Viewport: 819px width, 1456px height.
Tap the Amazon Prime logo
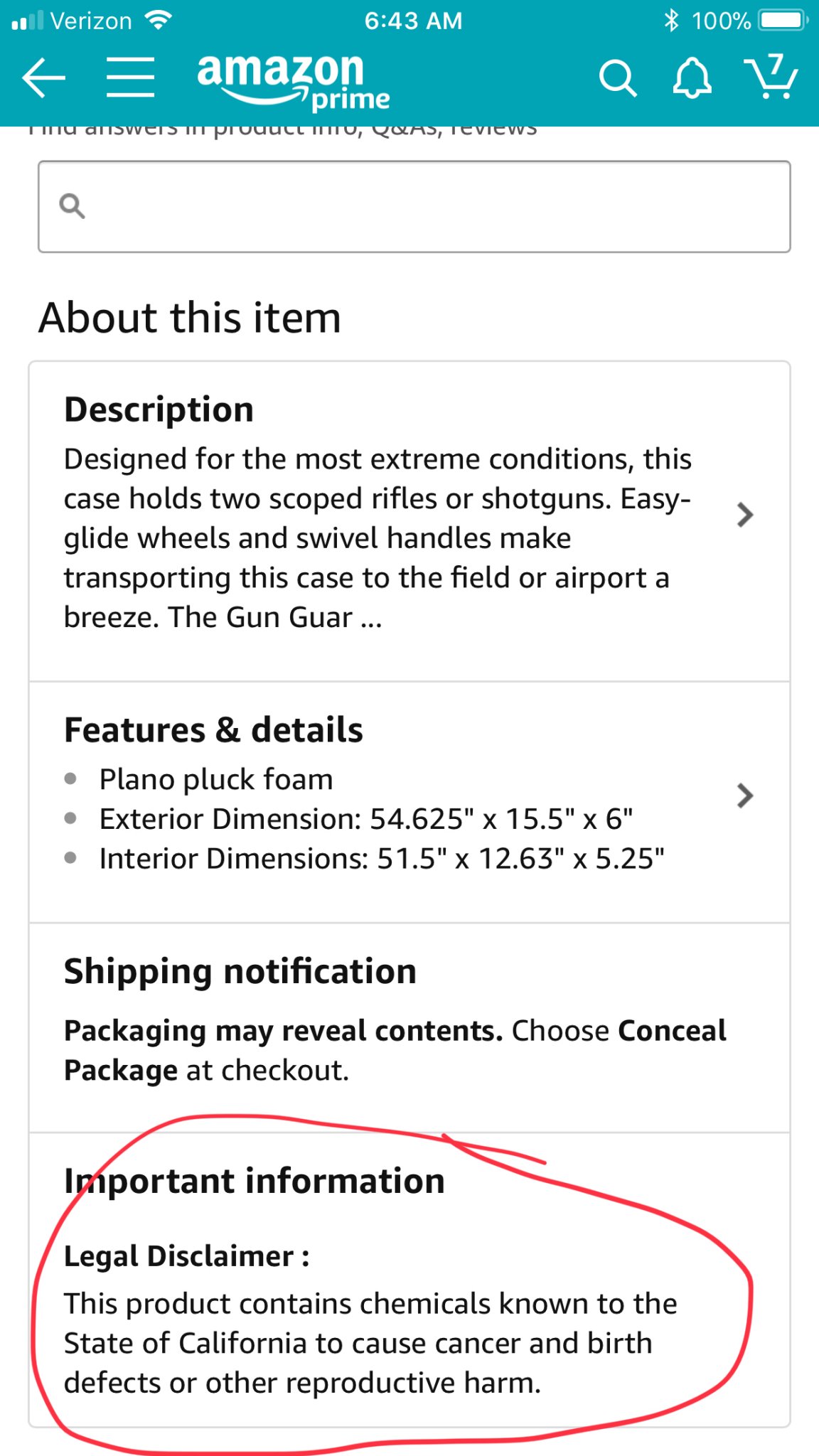click(x=292, y=80)
